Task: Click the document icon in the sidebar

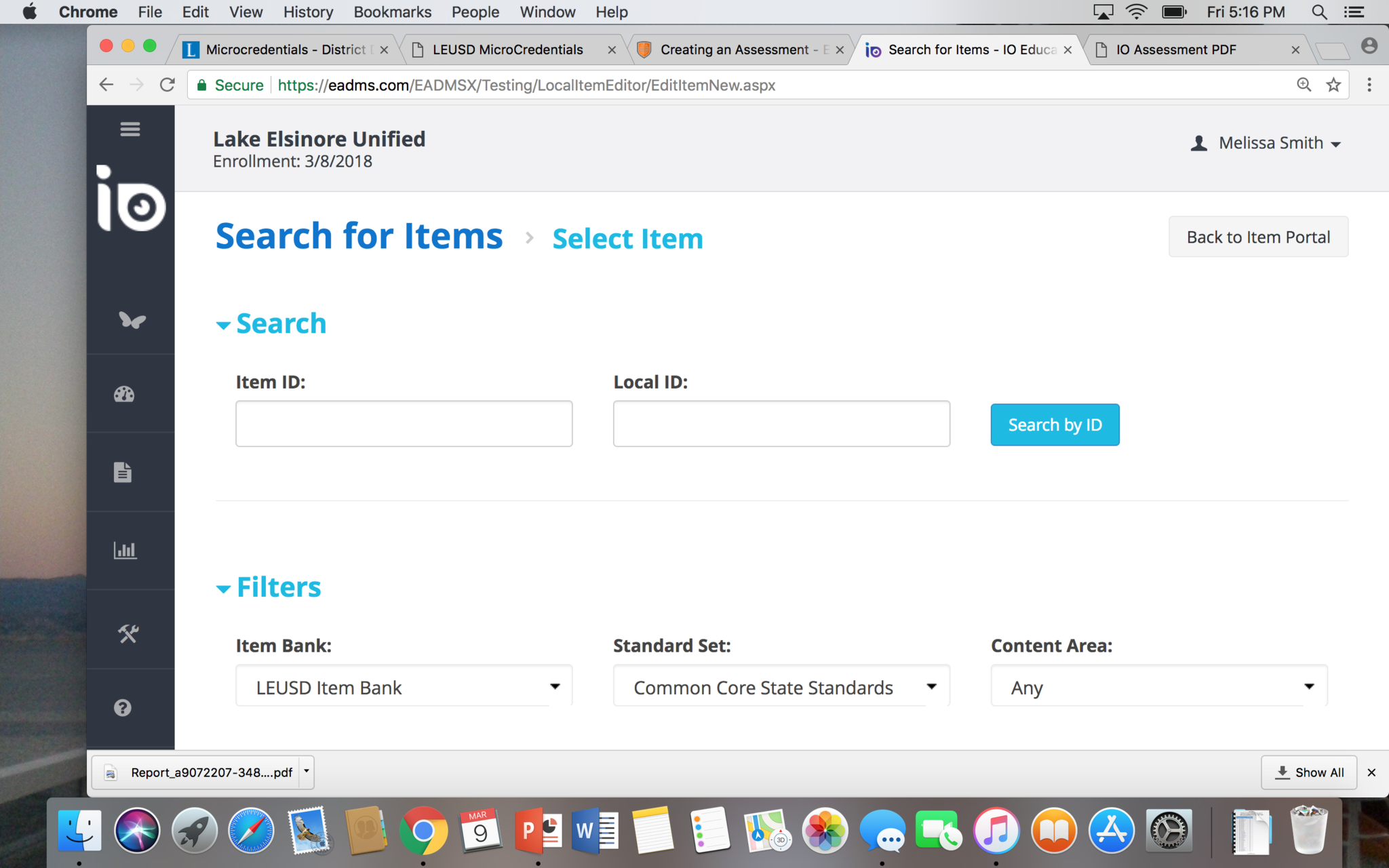Action: point(123,472)
